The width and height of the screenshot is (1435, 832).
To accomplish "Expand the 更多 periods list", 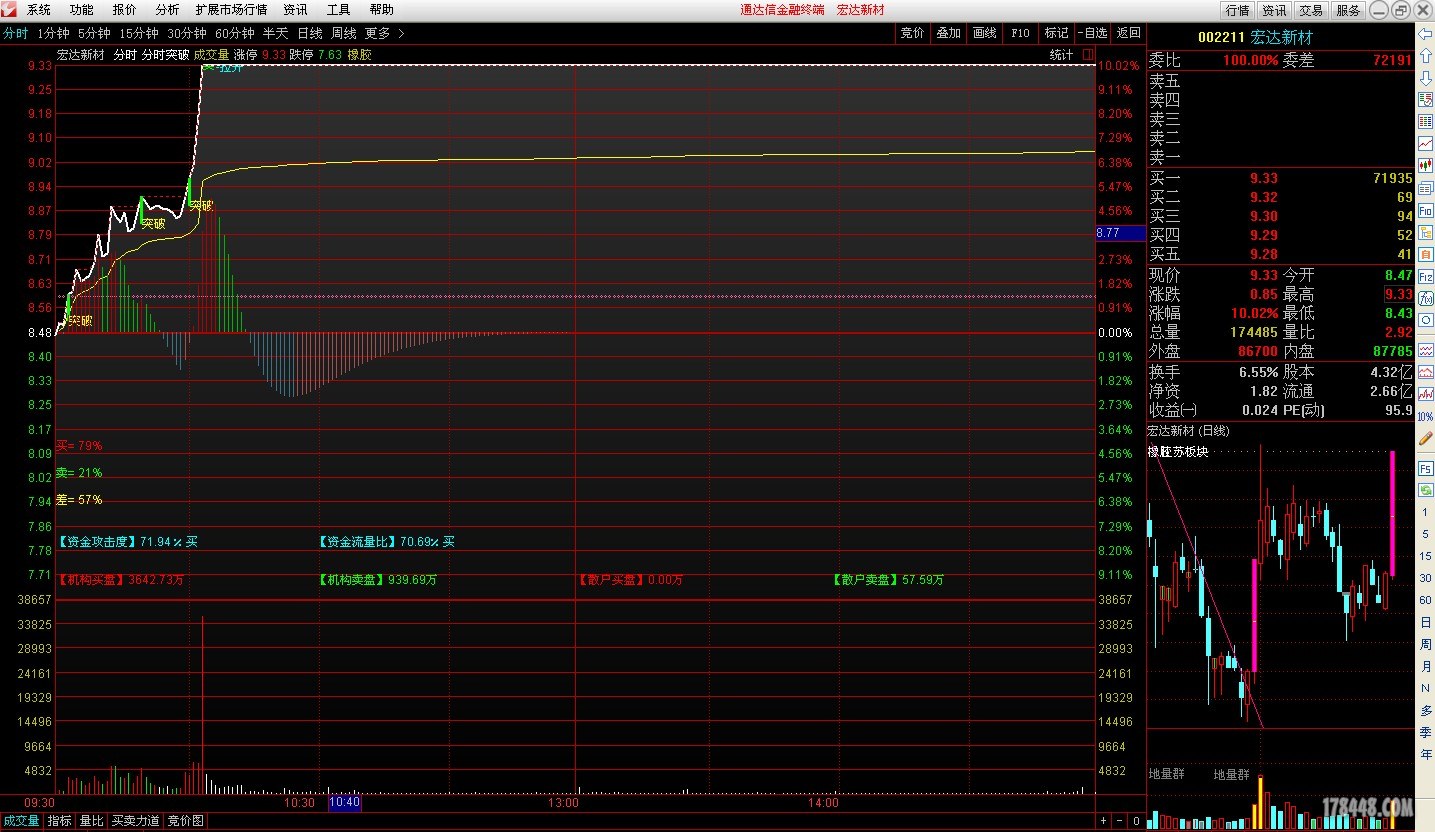I will 385,33.
